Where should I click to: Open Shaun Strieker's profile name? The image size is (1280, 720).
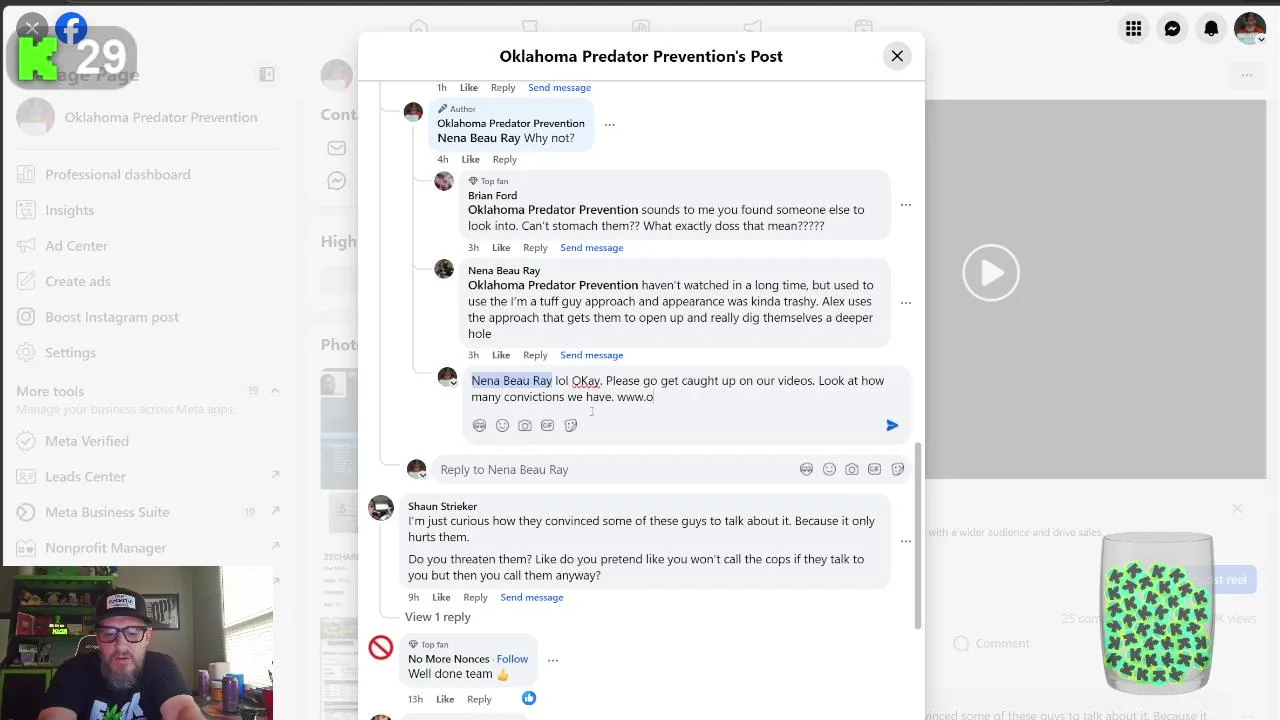pyautogui.click(x=442, y=506)
